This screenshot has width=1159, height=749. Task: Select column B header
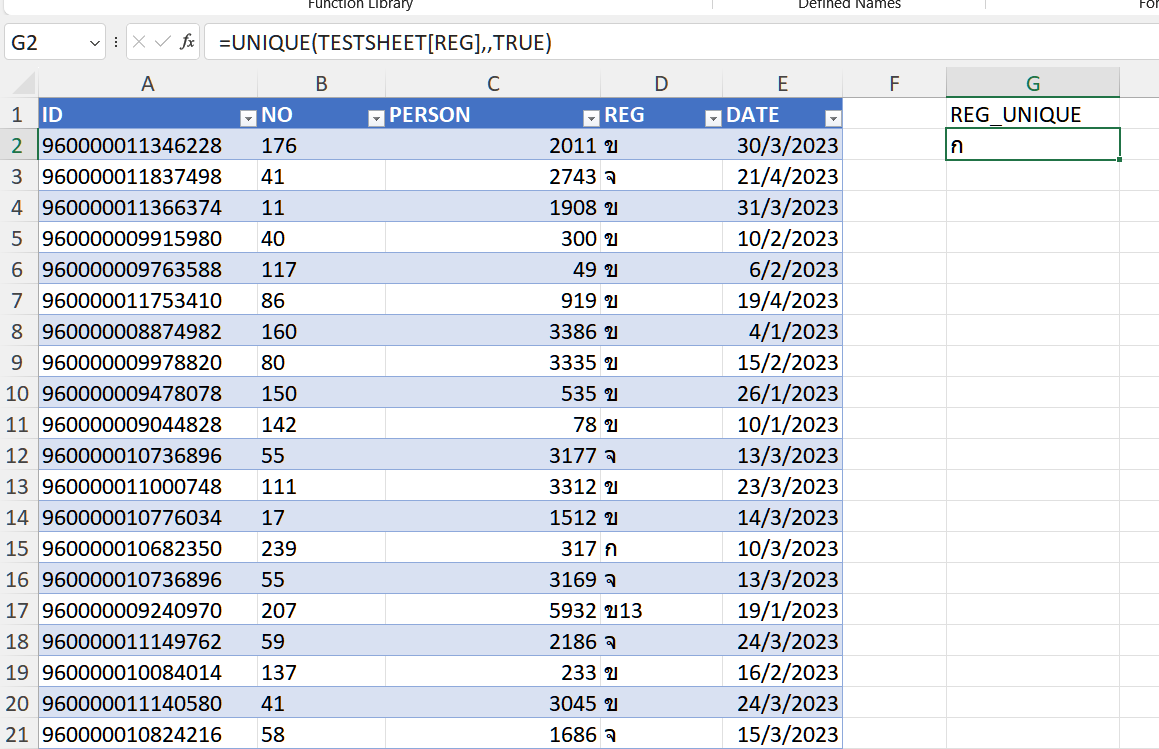coord(322,84)
